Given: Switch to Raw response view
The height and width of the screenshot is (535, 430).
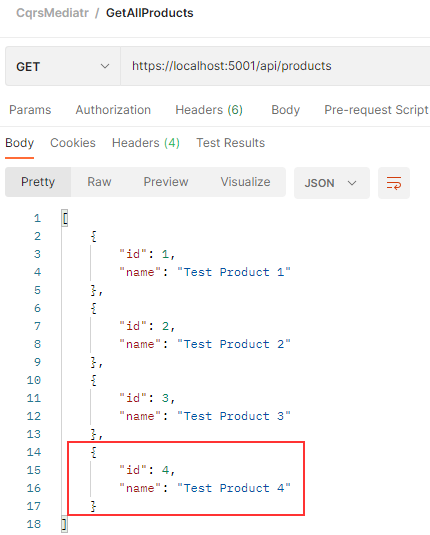Looking at the screenshot, I should [x=99, y=182].
